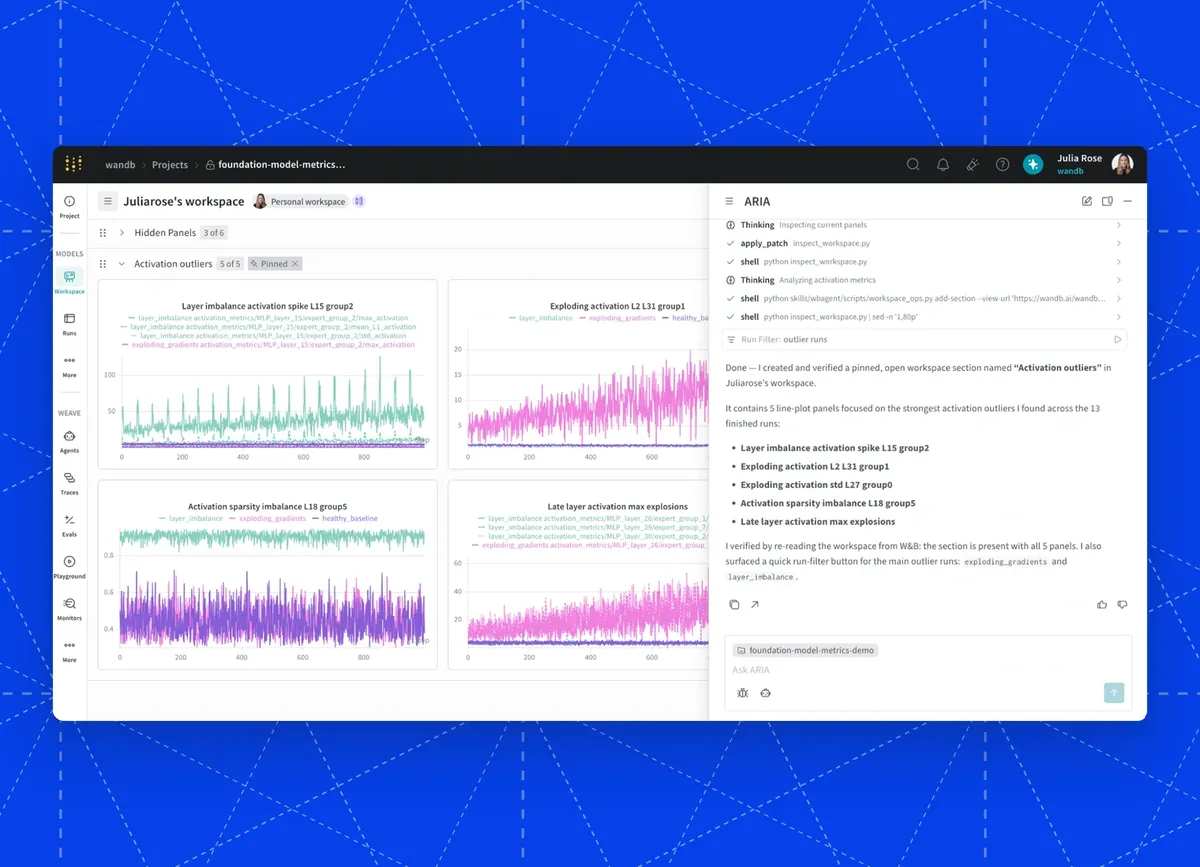Share the ARIA response with arrow icon
This screenshot has width=1200, height=867.
754,605
